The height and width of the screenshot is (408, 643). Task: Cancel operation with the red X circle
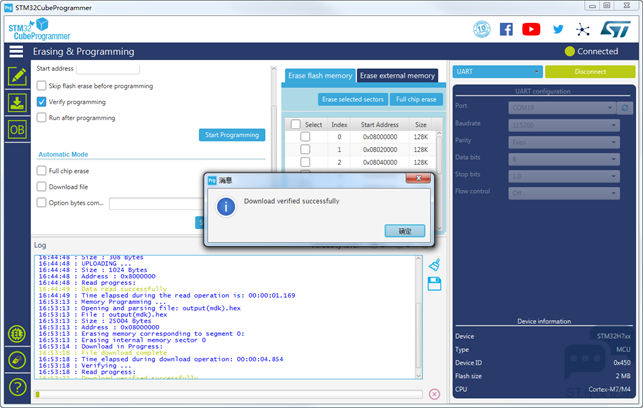(x=434, y=394)
